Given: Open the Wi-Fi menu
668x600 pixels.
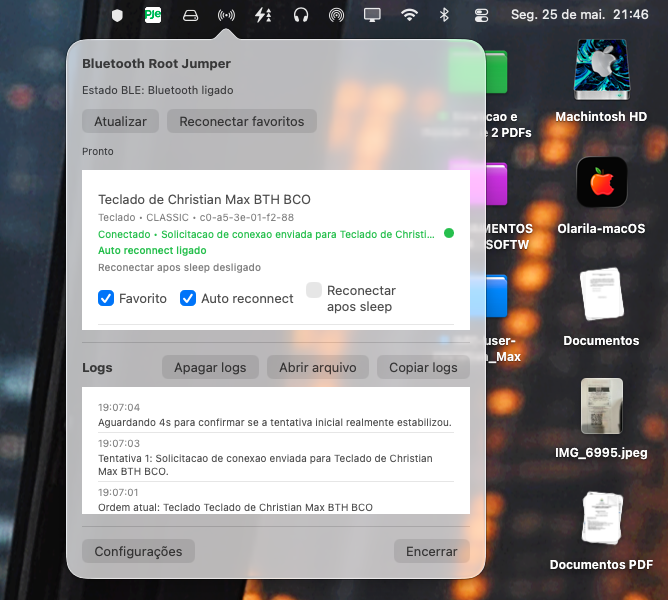Looking at the screenshot, I should pyautogui.click(x=409, y=15).
